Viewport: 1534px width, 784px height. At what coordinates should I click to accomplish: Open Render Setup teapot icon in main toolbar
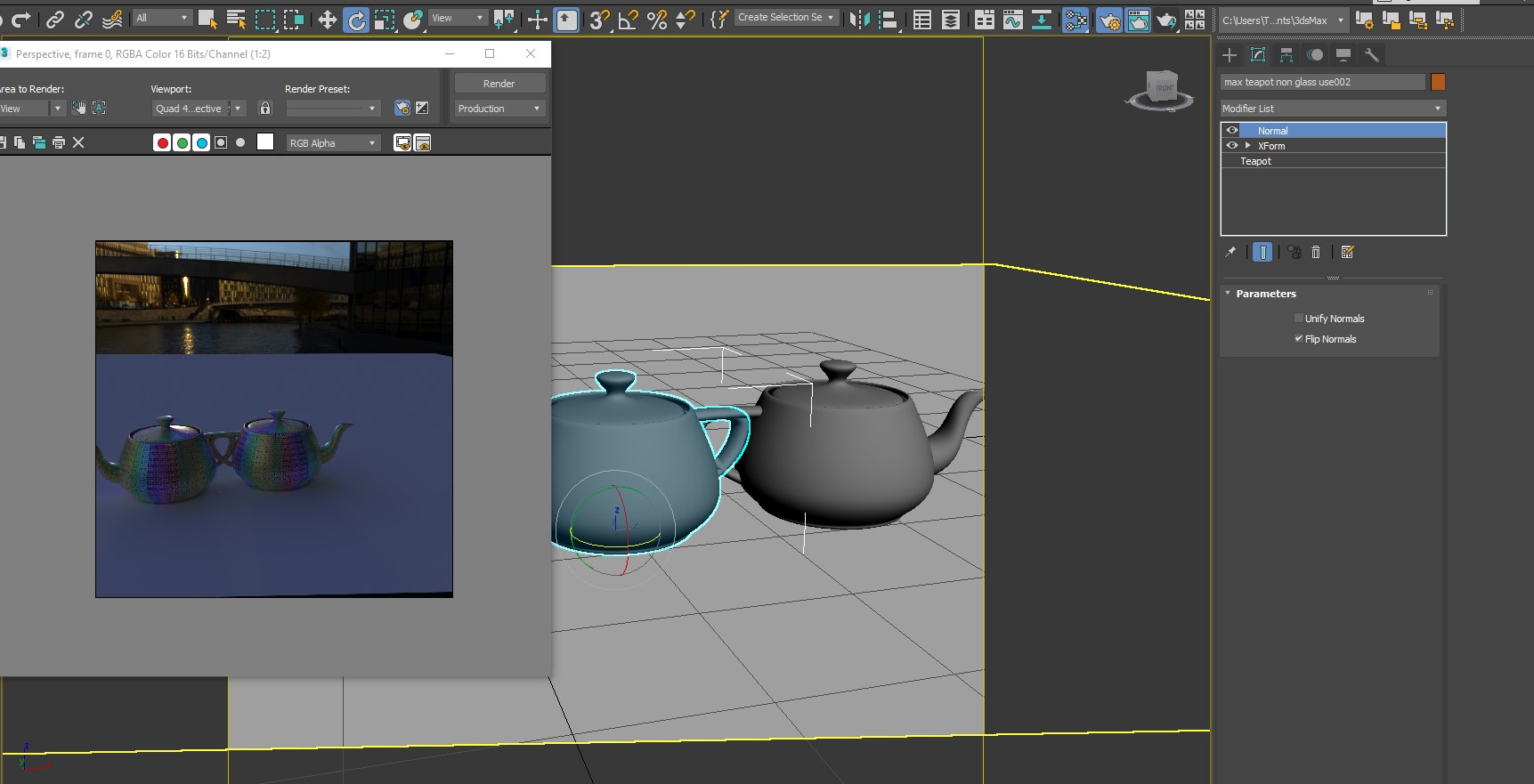point(1109,20)
